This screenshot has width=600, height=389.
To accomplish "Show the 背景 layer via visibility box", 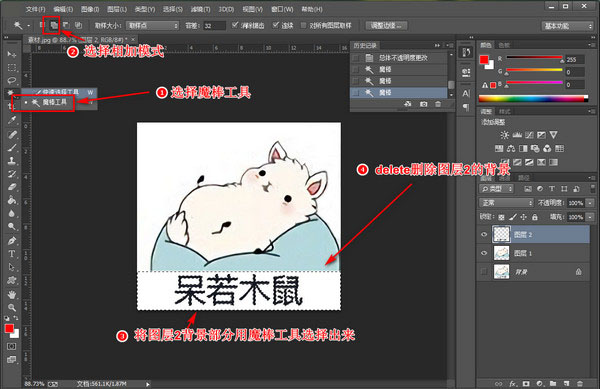I will (484, 272).
